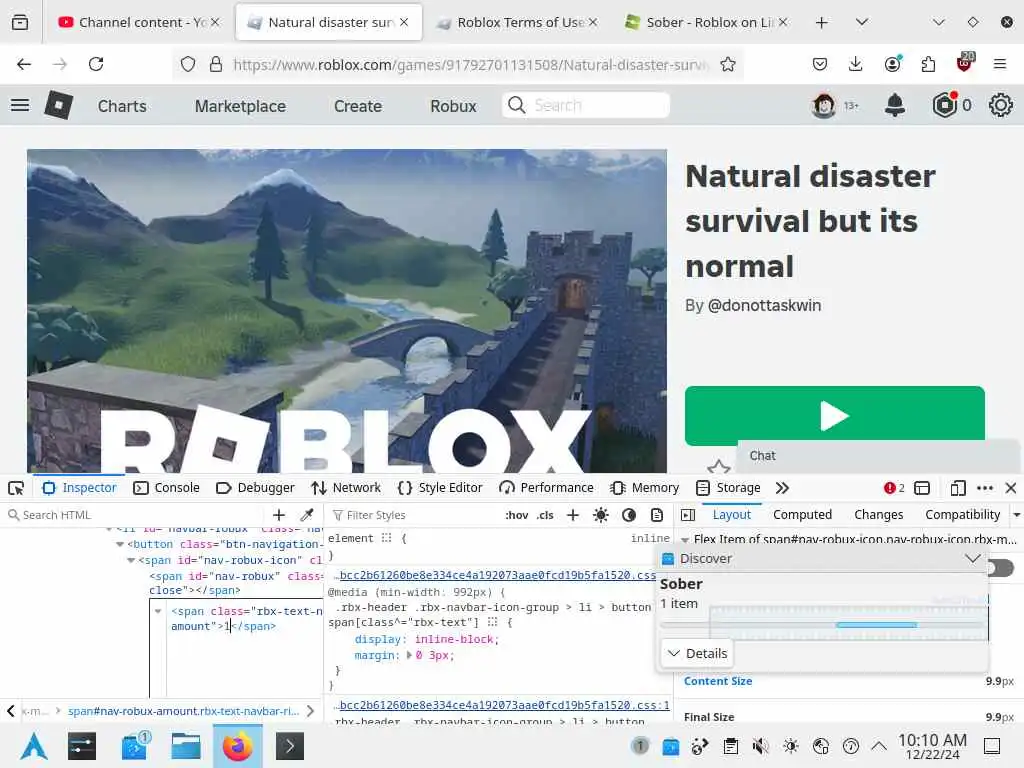Open the Style Editor tab
Viewport: 1024px width, 768px height.
(440, 488)
